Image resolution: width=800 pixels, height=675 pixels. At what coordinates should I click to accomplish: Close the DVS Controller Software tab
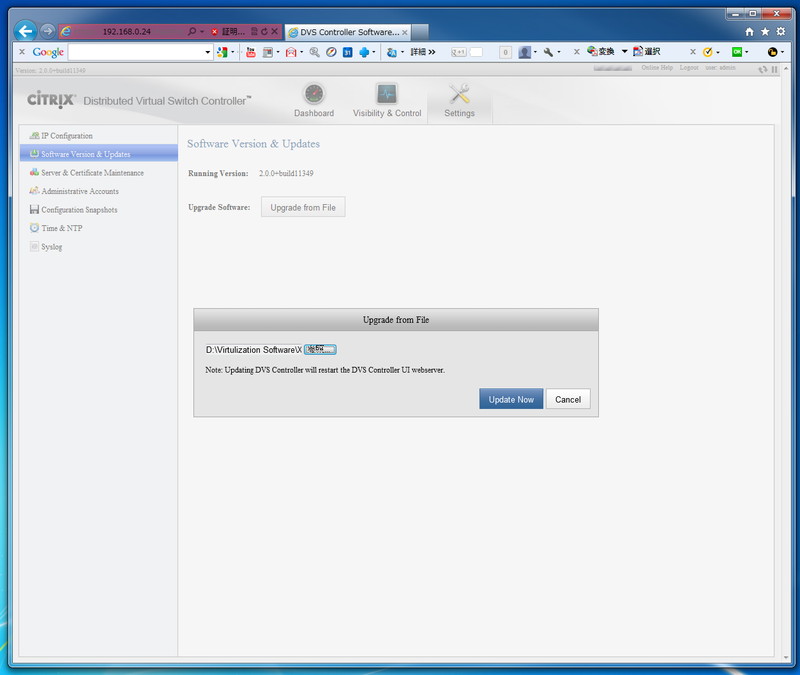click(405, 32)
